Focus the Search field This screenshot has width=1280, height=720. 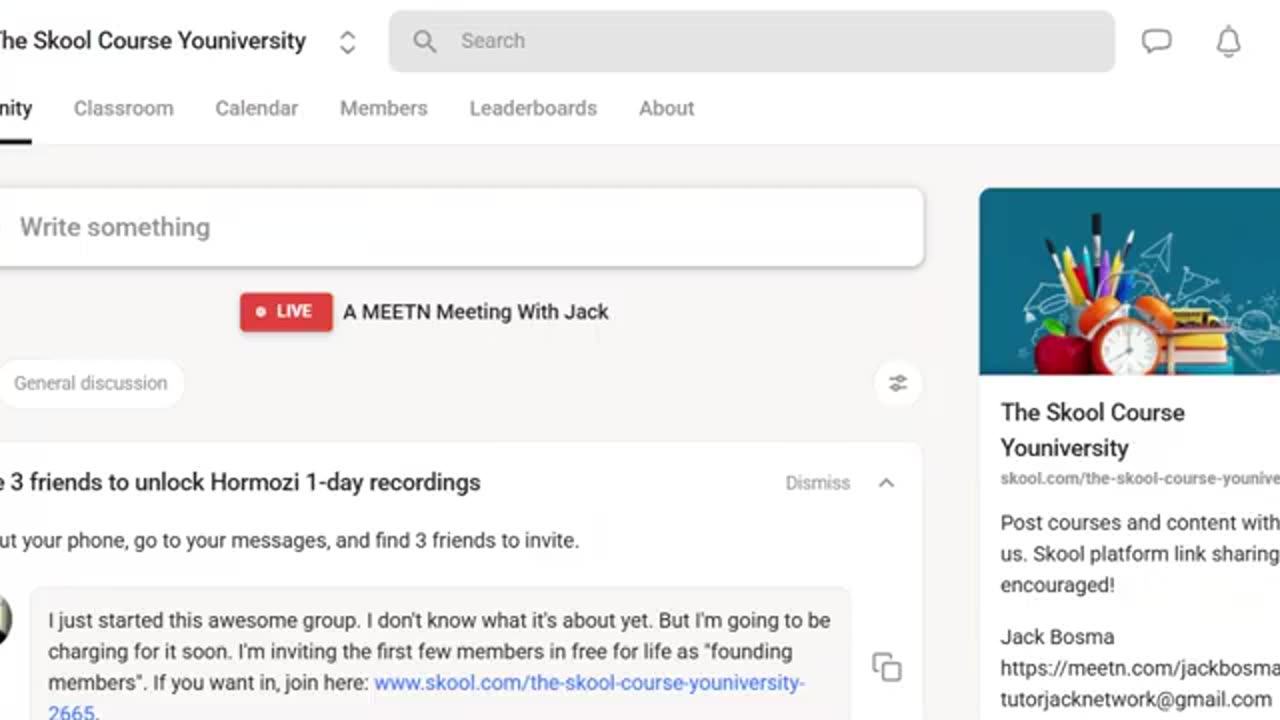[752, 41]
